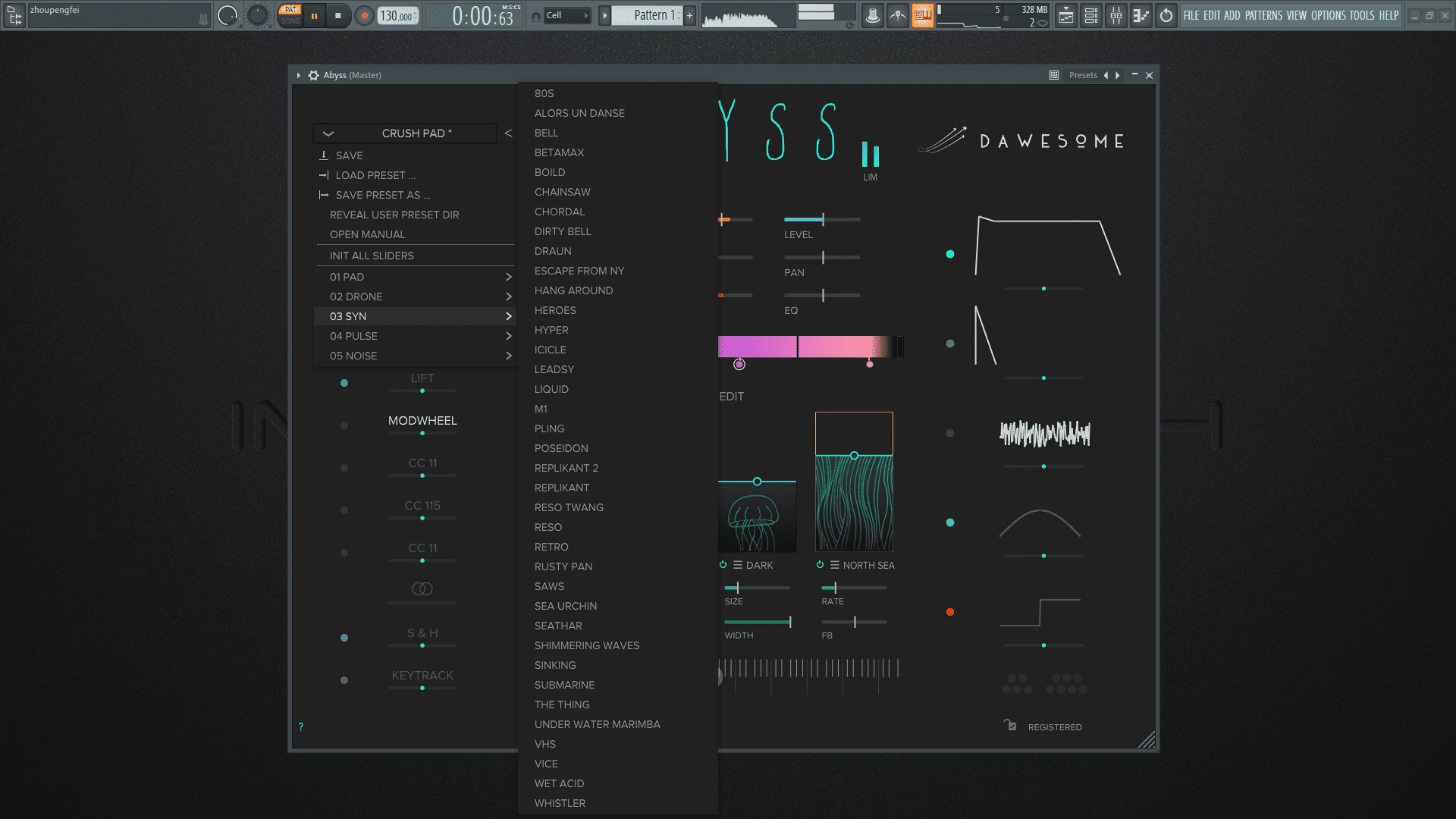This screenshot has width=1456, height=819.
Task: Click the sine arc LFO shape icon
Action: pos(1040,523)
